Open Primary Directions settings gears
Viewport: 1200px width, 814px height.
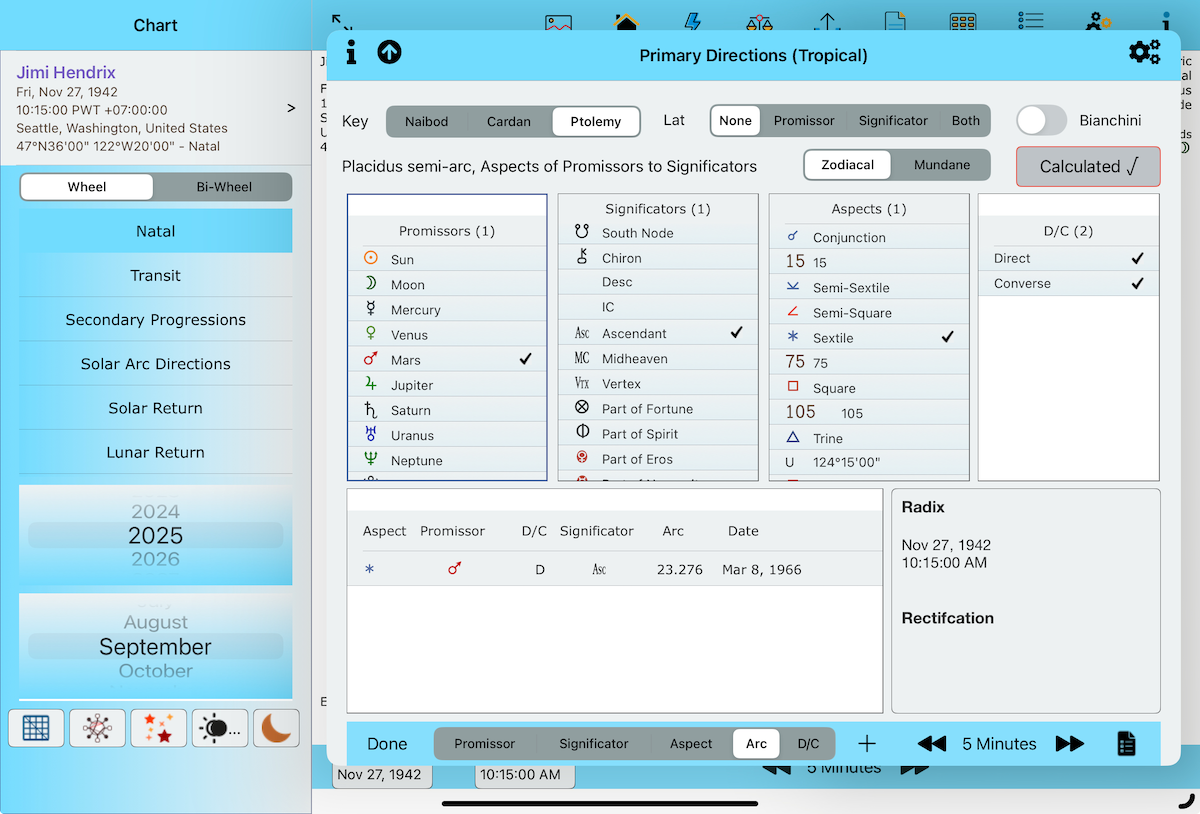tap(1144, 53)
